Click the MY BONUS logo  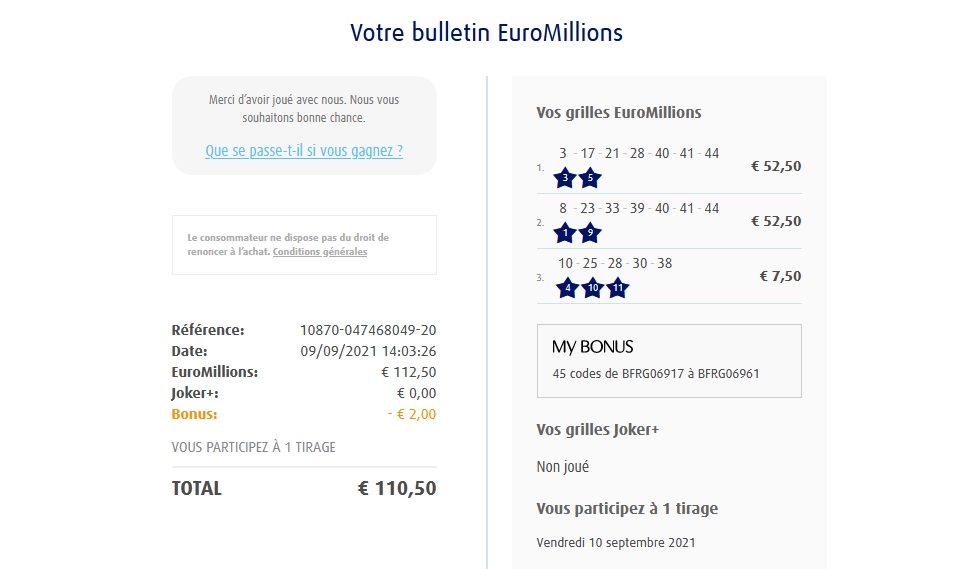click(x=592, y=347)
